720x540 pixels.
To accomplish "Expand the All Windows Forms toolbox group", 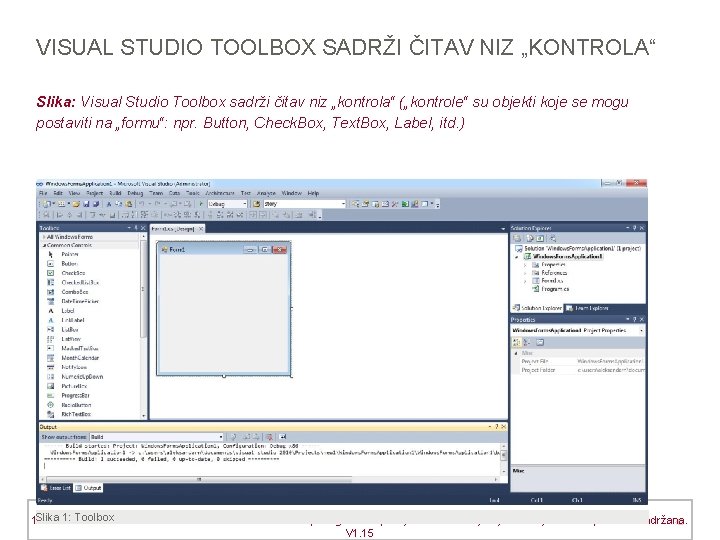I will (45, 237).
